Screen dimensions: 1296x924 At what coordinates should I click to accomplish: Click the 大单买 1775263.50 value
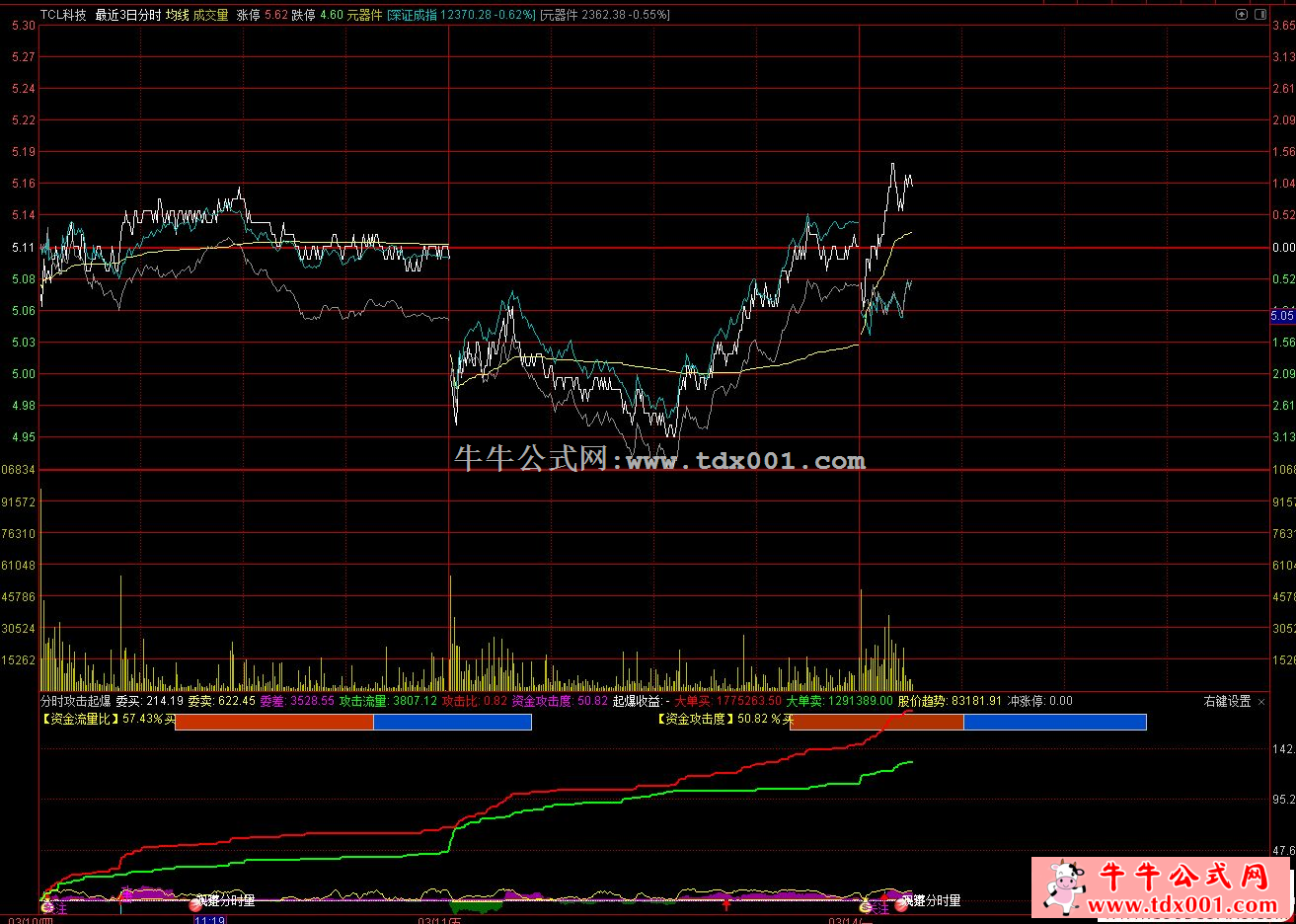tap(727, 701)
